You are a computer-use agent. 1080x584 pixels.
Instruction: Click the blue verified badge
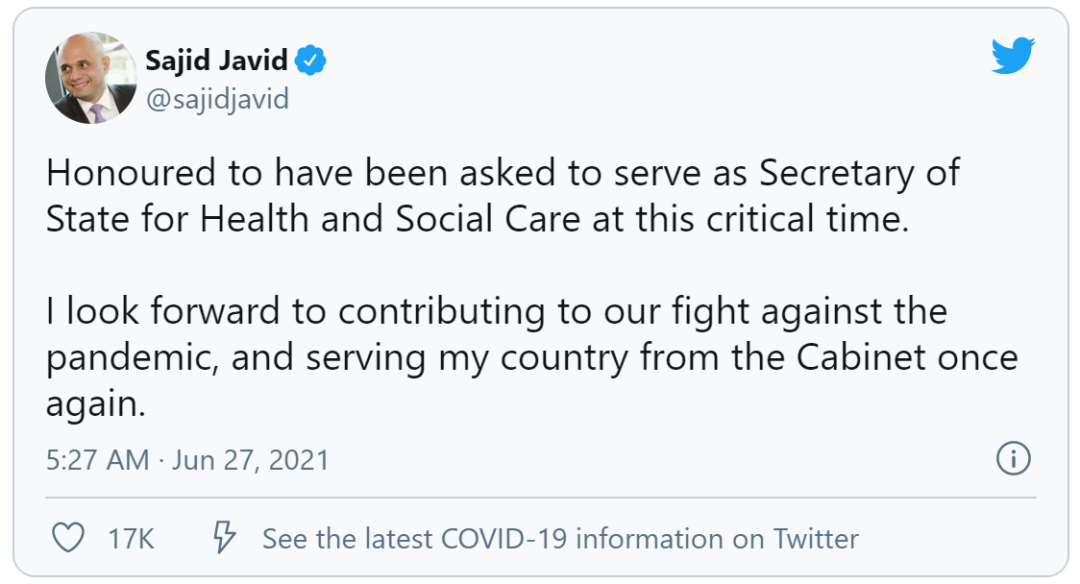[313, 61]
